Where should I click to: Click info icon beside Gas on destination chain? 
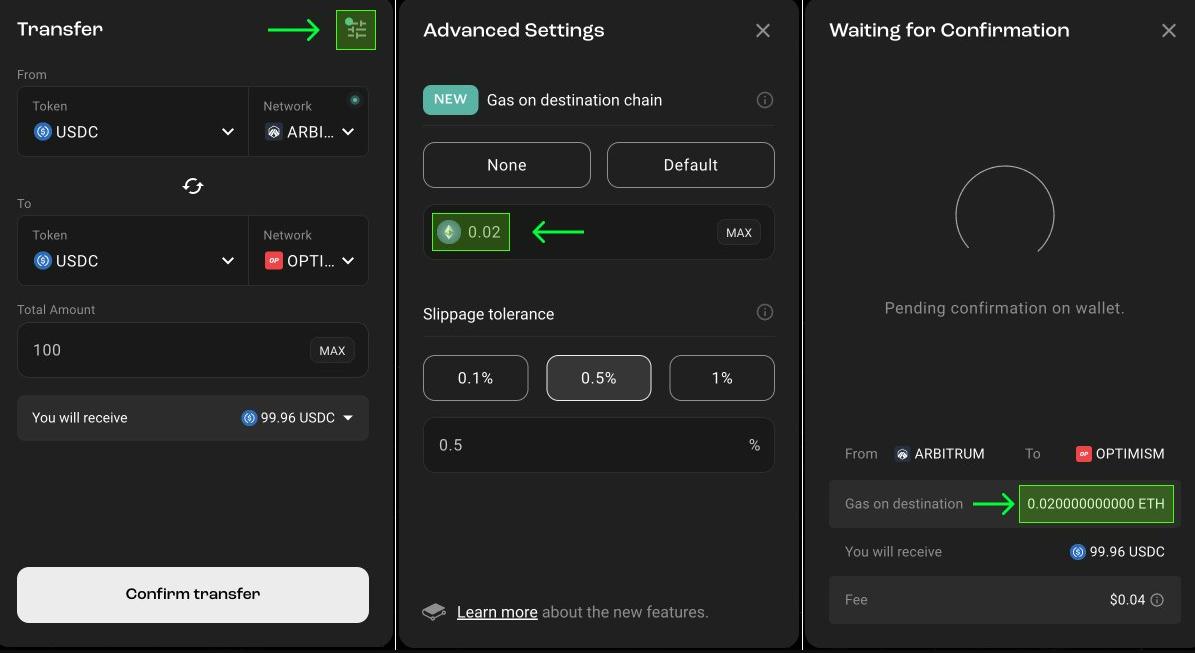pos(764,100)
